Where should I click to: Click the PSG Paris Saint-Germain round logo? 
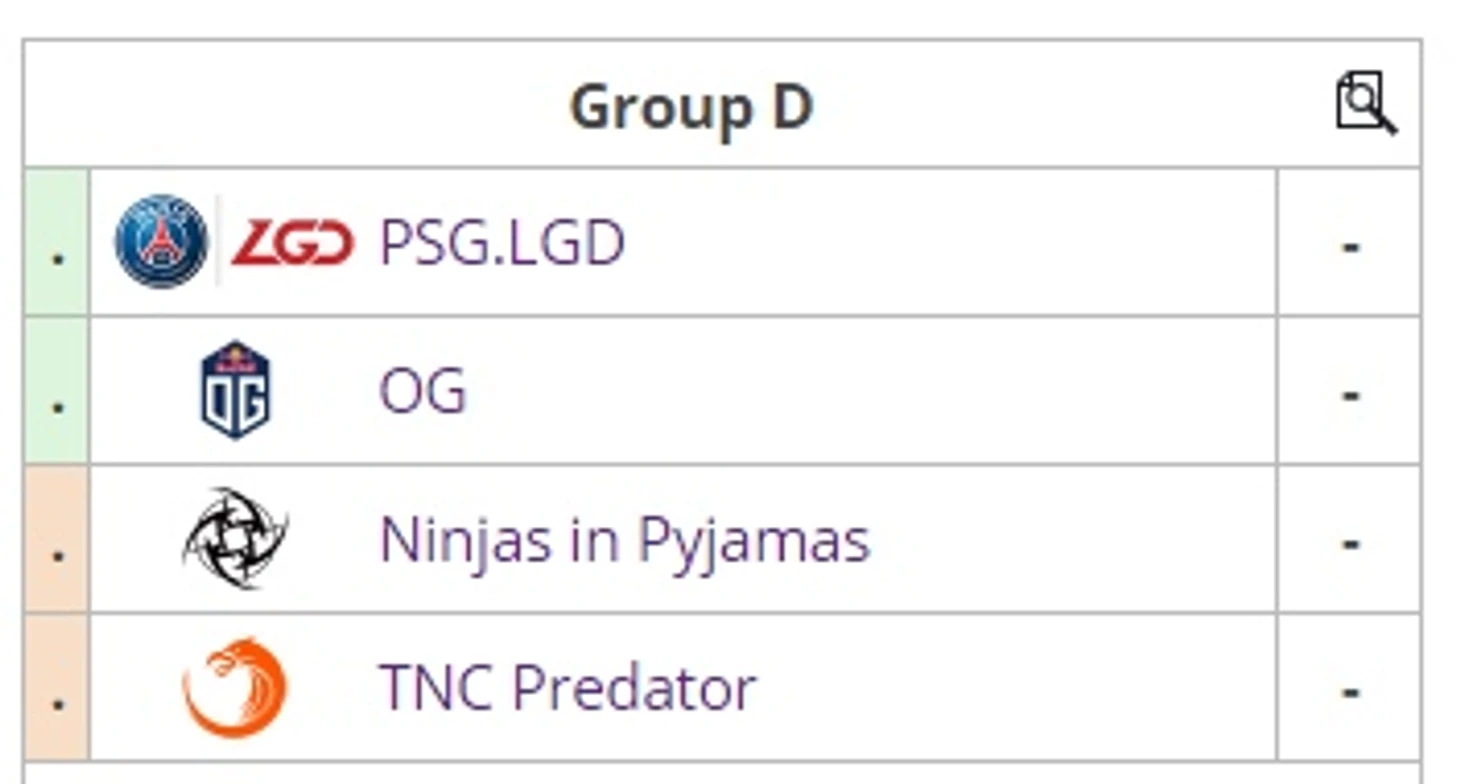161,242
